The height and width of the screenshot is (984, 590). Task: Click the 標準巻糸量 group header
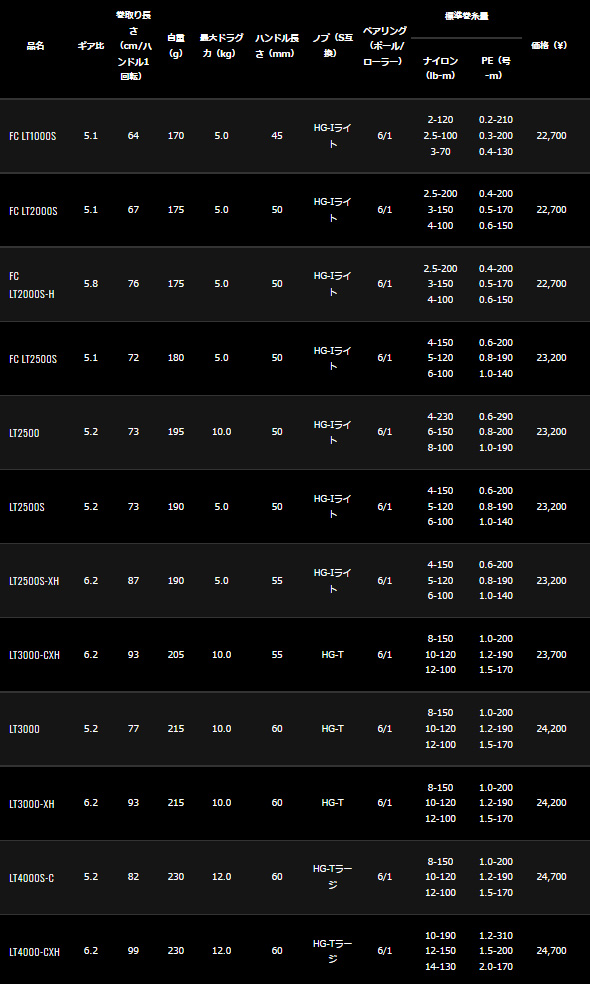tap(466, 16)
